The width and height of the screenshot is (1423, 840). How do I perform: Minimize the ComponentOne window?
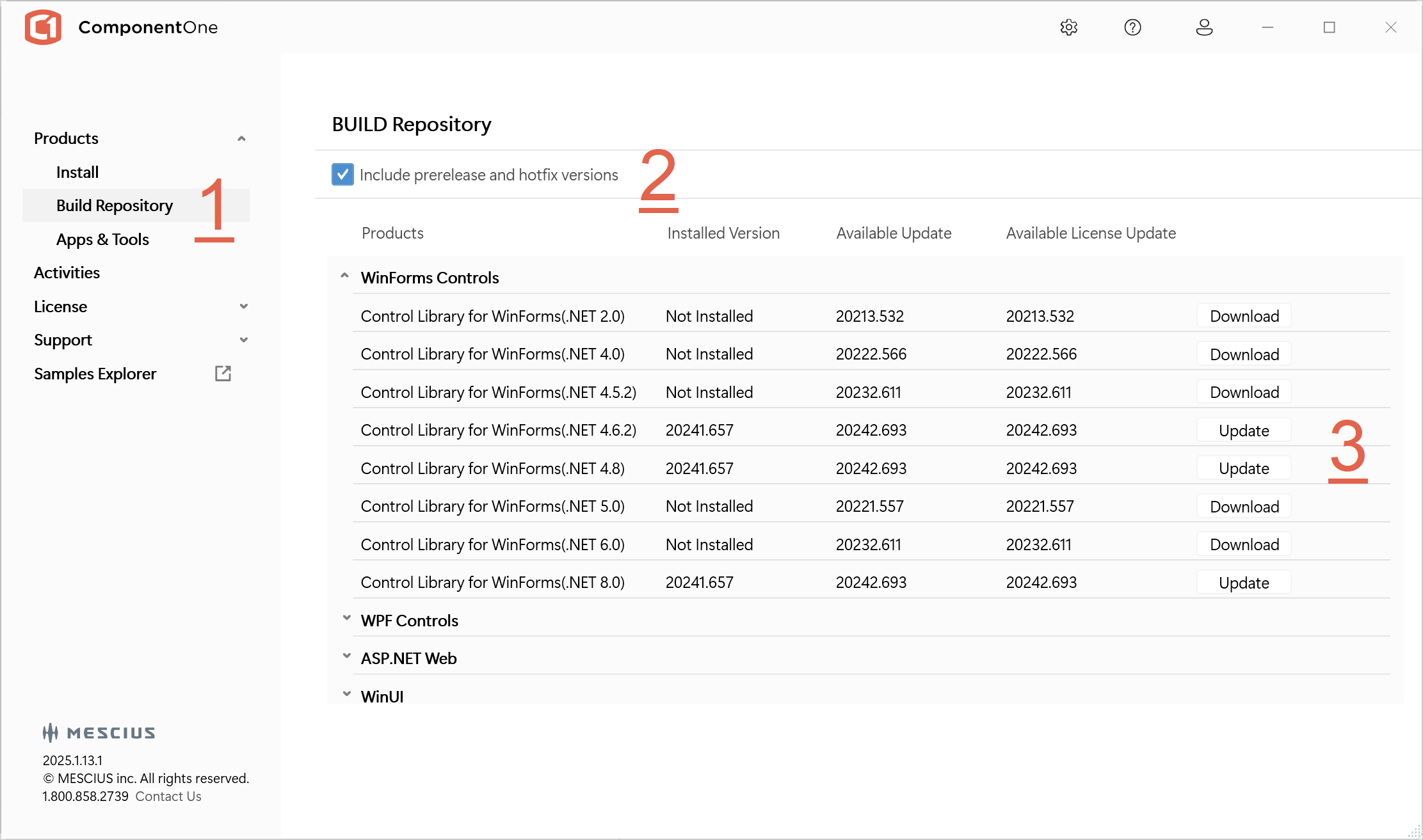pos(1267,28)
